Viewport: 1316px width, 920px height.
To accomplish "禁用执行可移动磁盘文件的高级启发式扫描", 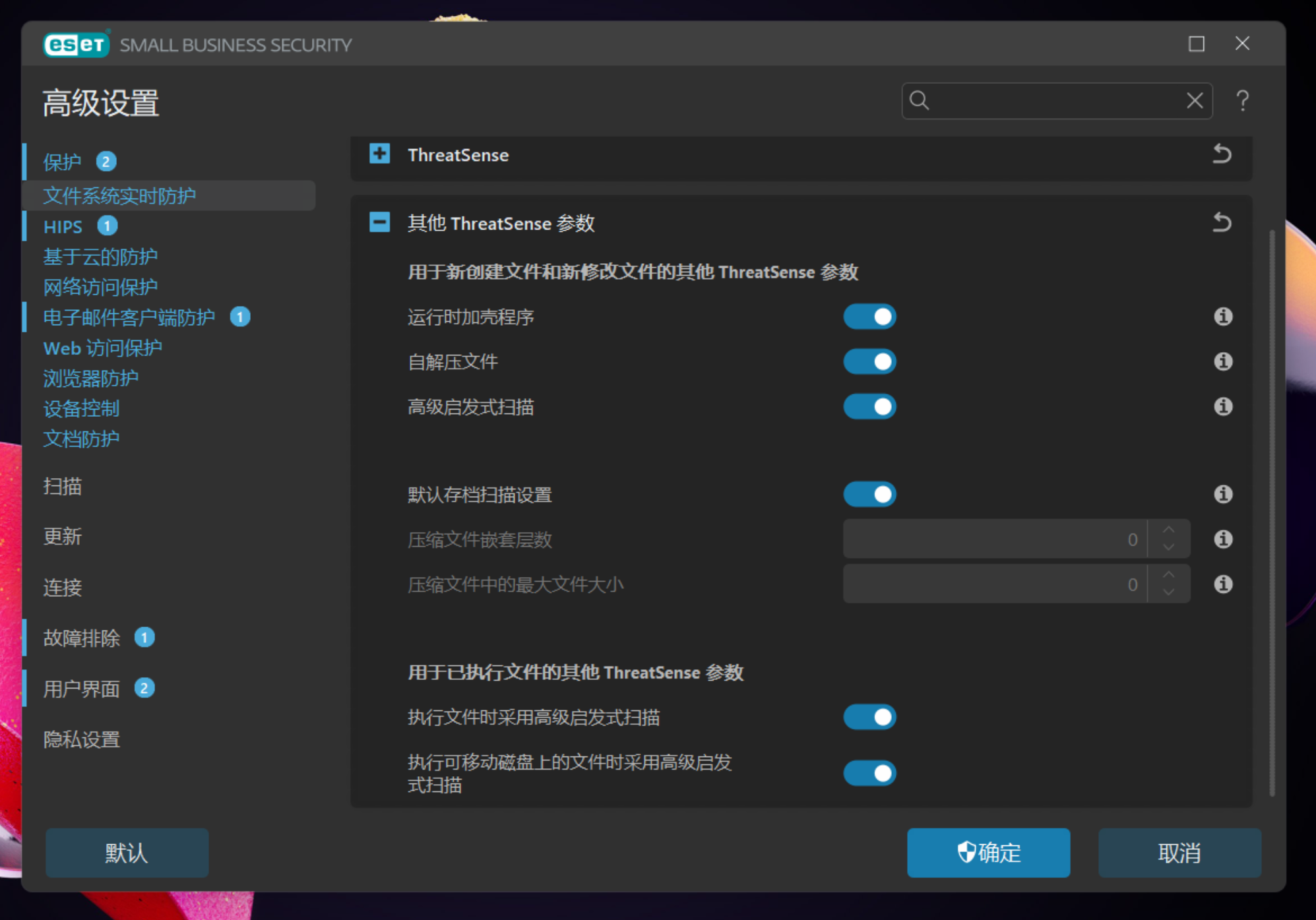I will click(x=869, y=773).
